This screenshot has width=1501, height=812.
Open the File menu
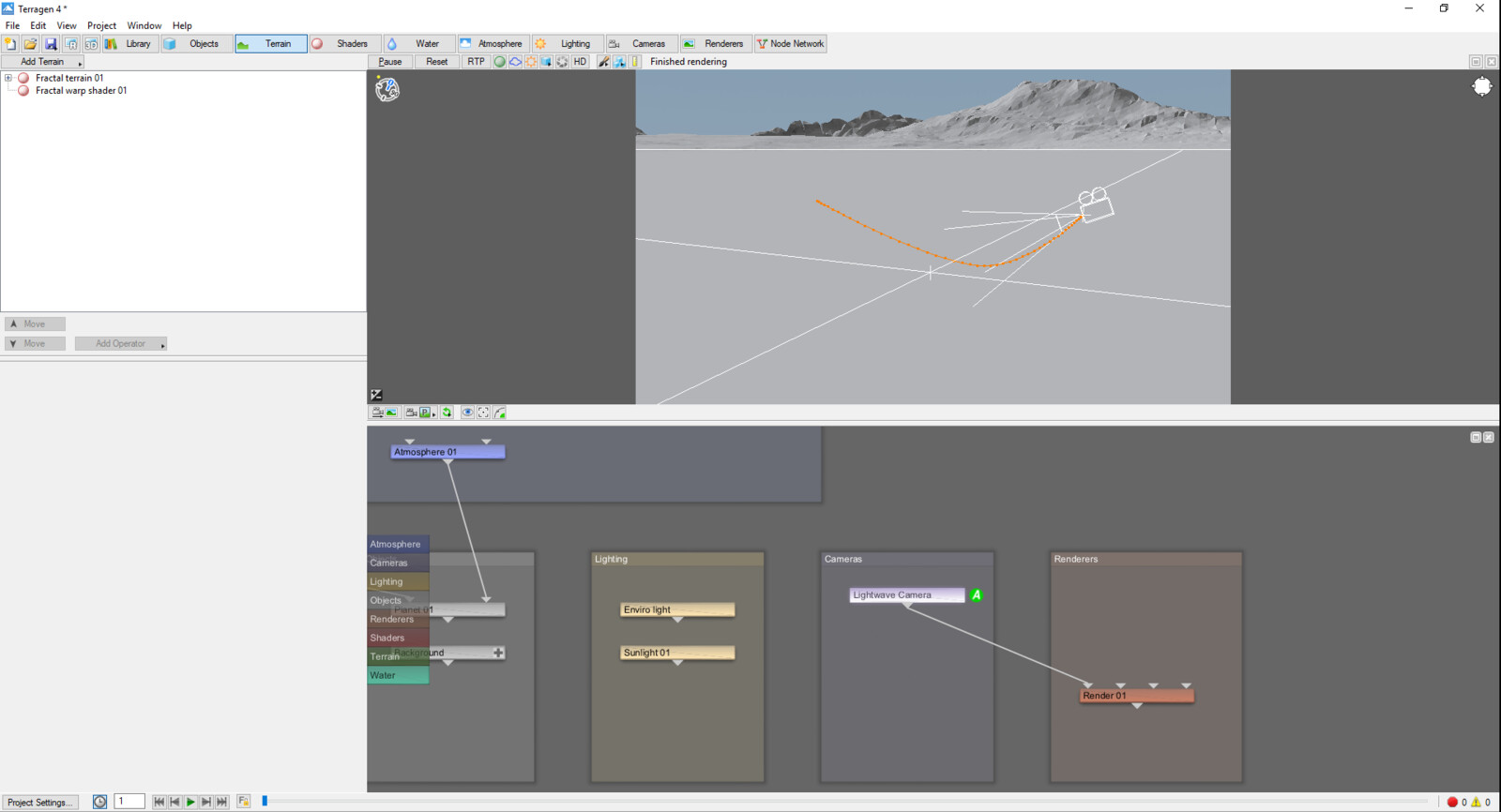[x=12, y=25]
